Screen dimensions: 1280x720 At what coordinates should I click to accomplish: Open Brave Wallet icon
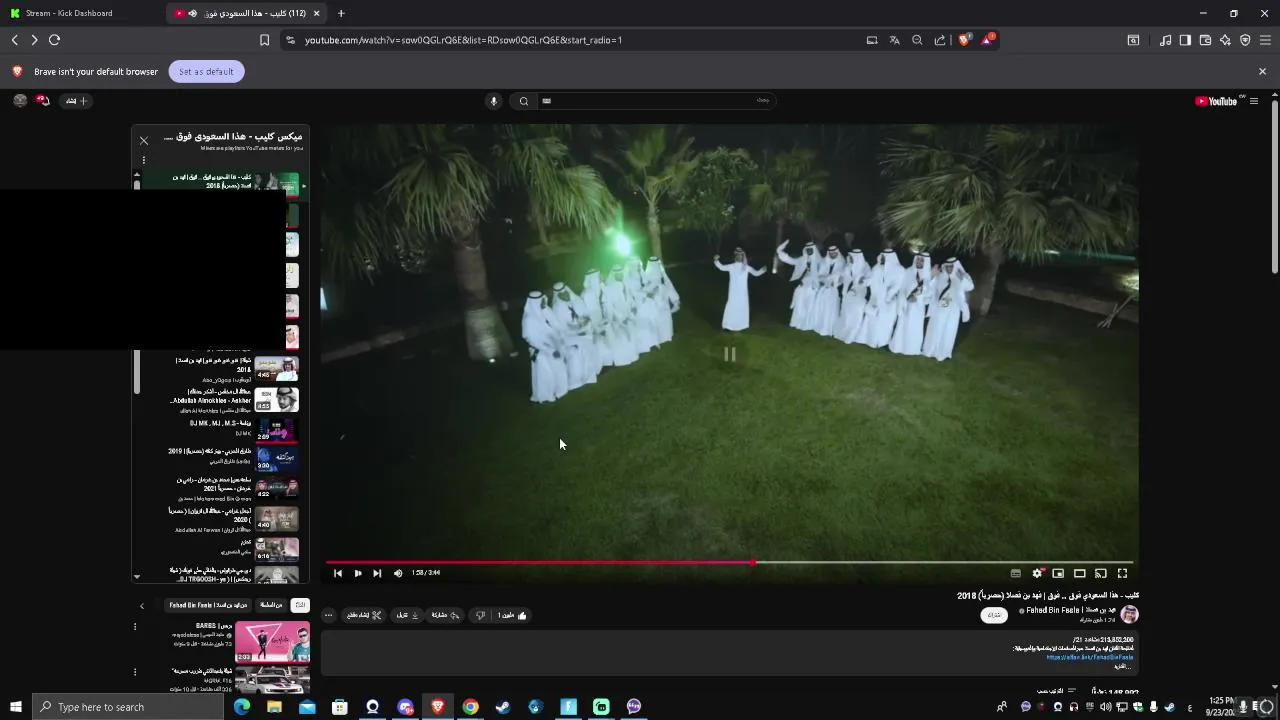(1205, 40)
